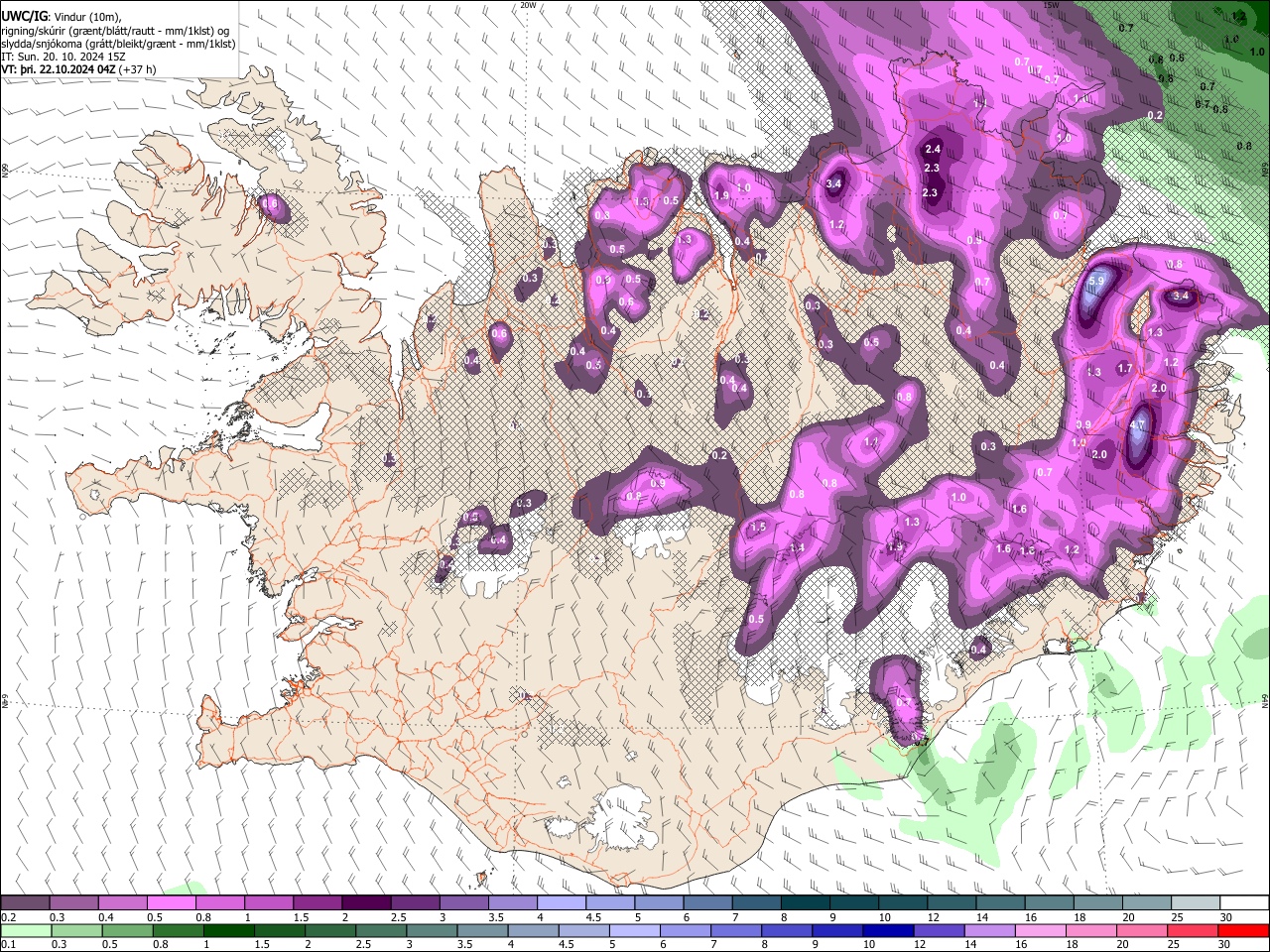
Task: Pick lower legend swatch between 0.1 and 0.3
Action: tap(25, 930)
